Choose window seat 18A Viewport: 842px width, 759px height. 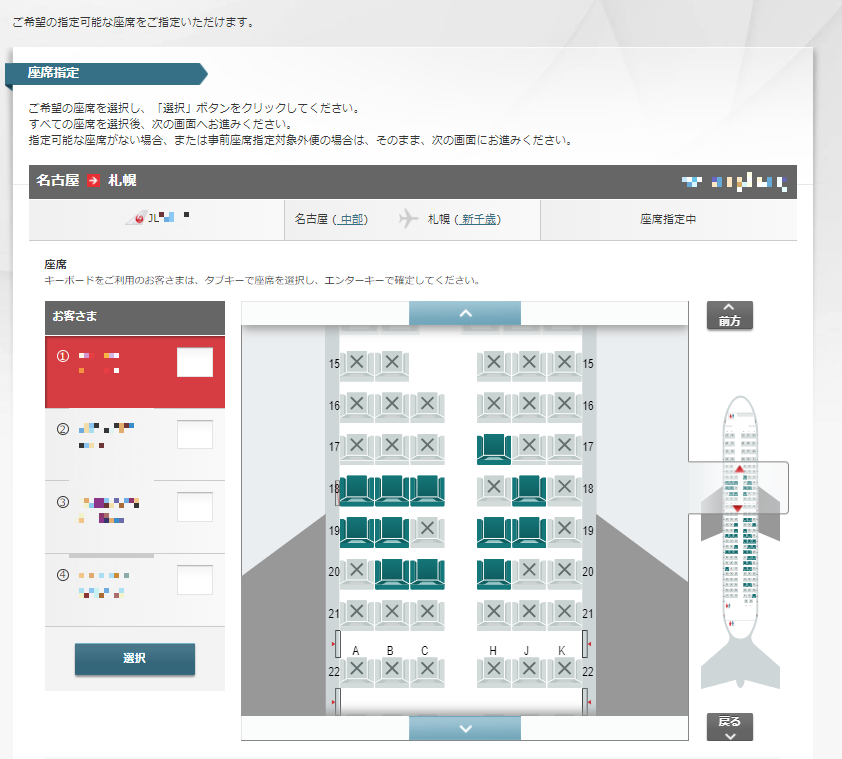(x=357, y=490)
